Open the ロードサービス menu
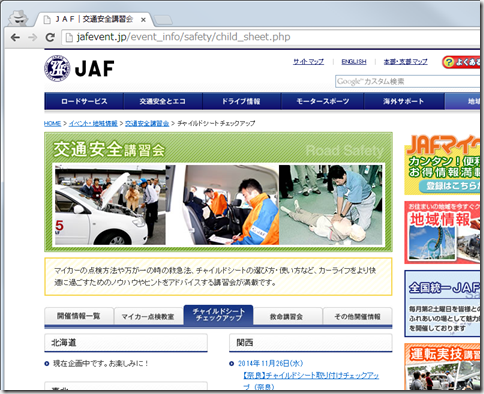Image resolution: width=484 pixels, height=394 pixels. click(x=84, y=101)
